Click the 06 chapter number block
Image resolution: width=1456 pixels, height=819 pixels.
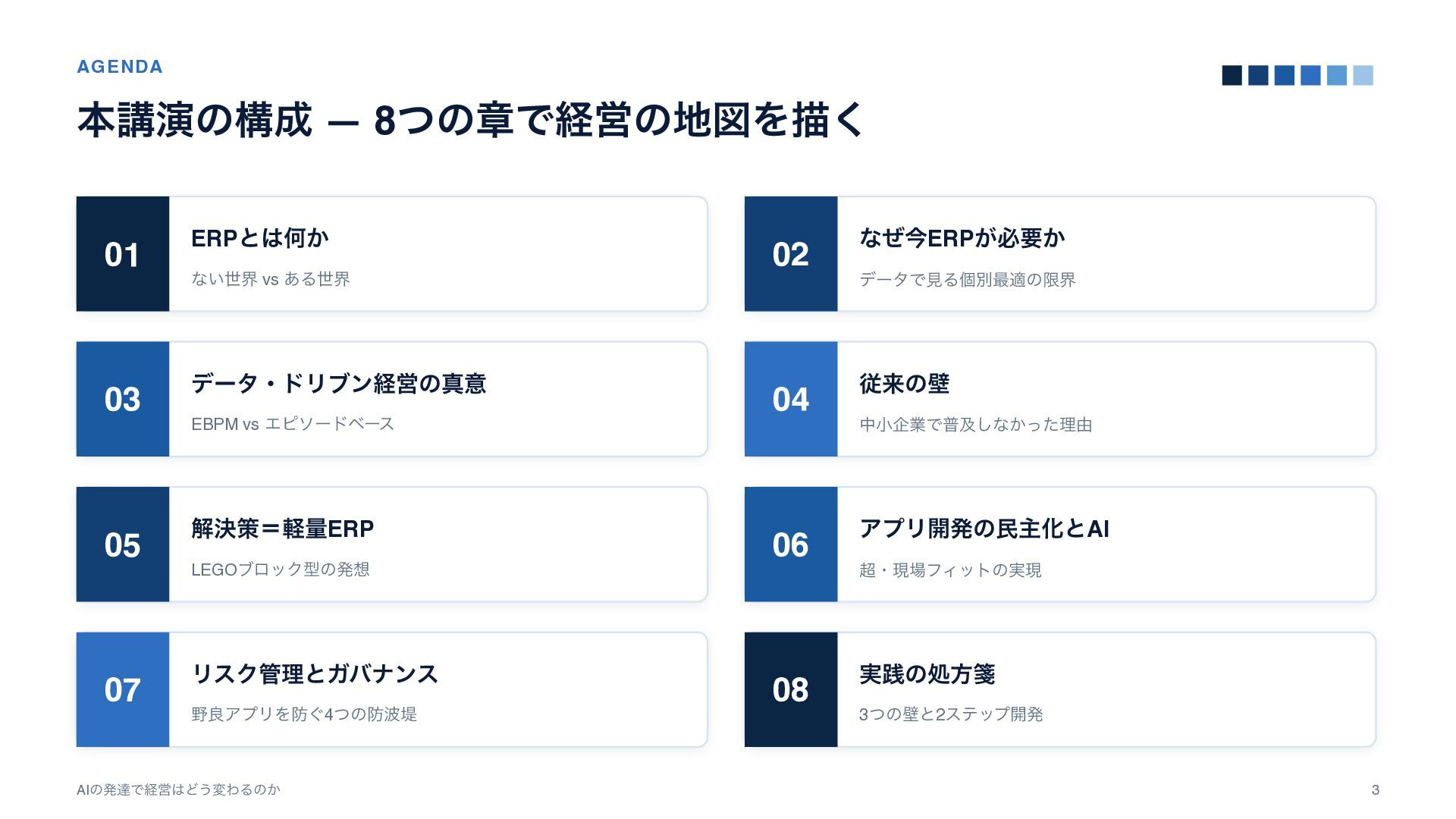point(791,544)
